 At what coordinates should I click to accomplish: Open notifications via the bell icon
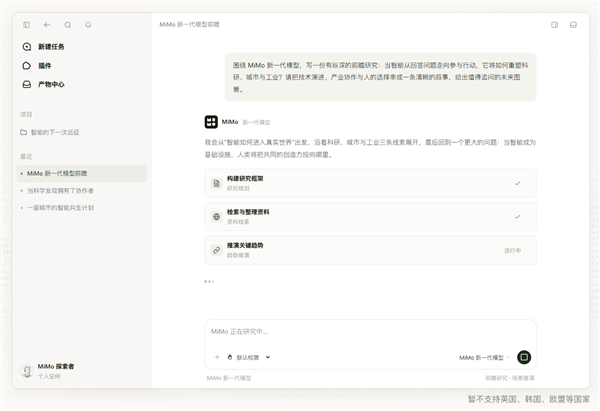pos(88,25)
